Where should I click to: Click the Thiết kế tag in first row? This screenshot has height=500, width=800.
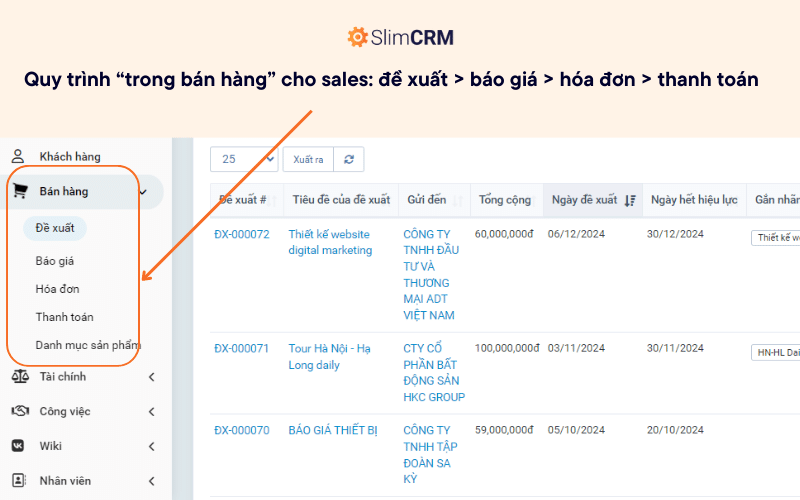click(776, 238)
